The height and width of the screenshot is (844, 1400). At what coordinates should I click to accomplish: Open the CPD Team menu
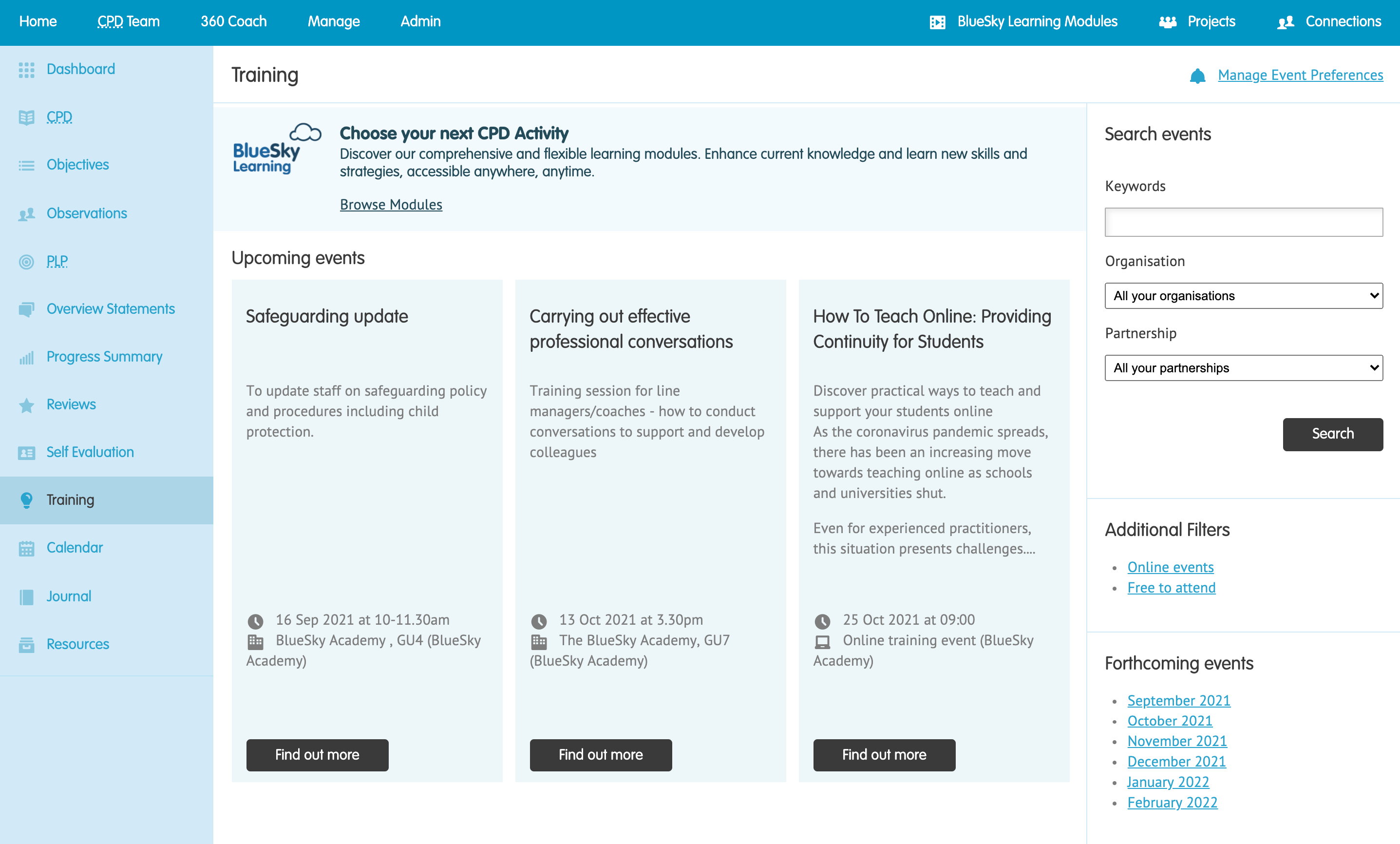(129, 21)
